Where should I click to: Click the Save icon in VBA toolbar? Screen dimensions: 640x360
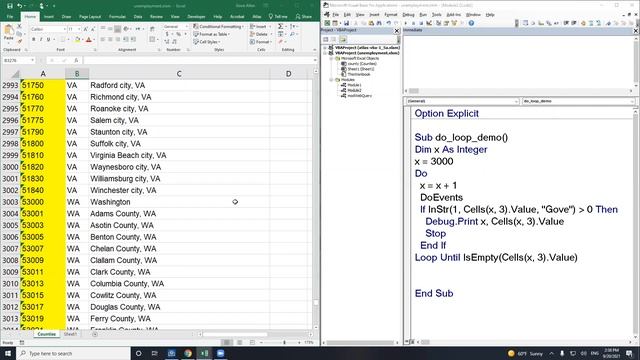click(x=346, y=23)
